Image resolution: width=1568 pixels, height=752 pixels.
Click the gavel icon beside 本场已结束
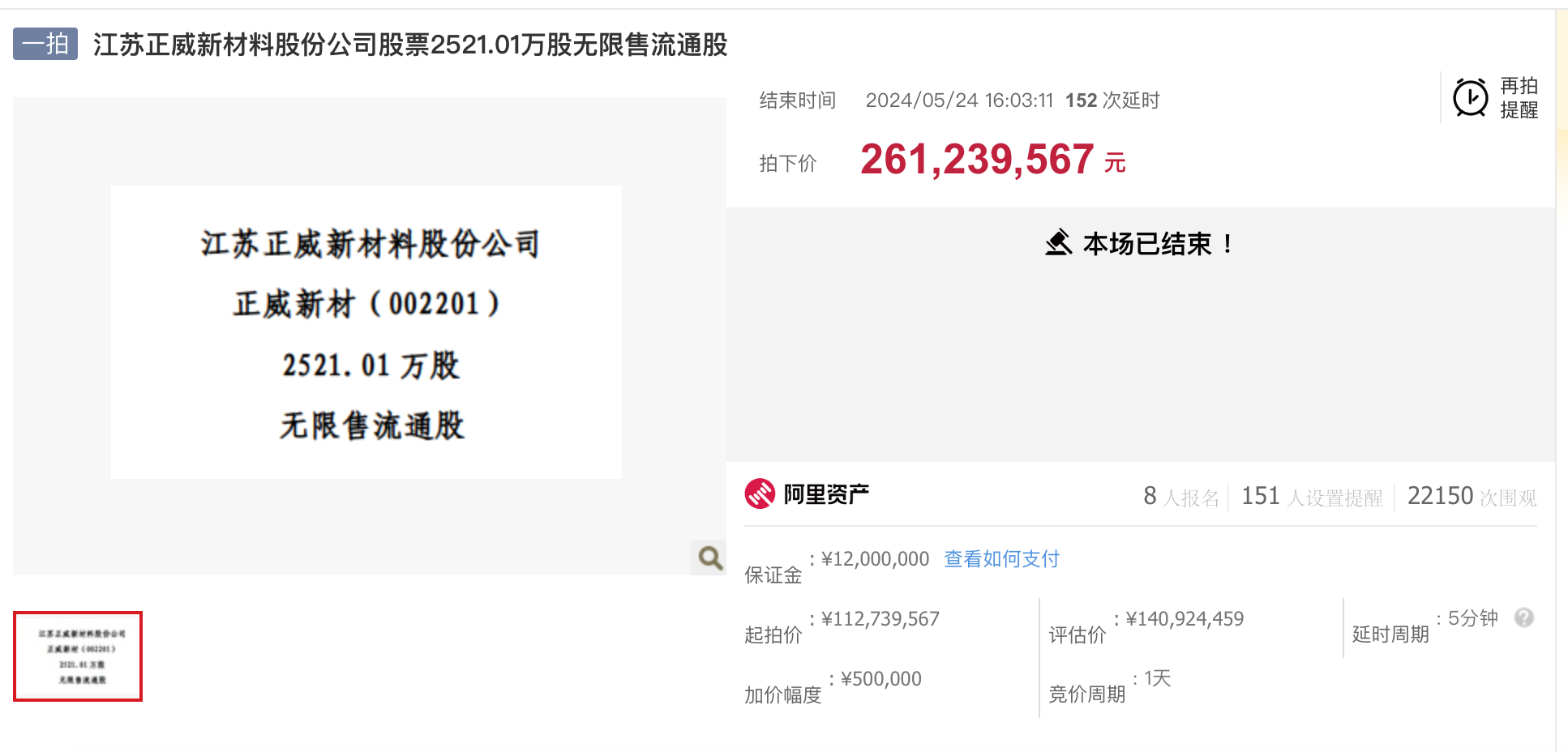pos(1059,242)
